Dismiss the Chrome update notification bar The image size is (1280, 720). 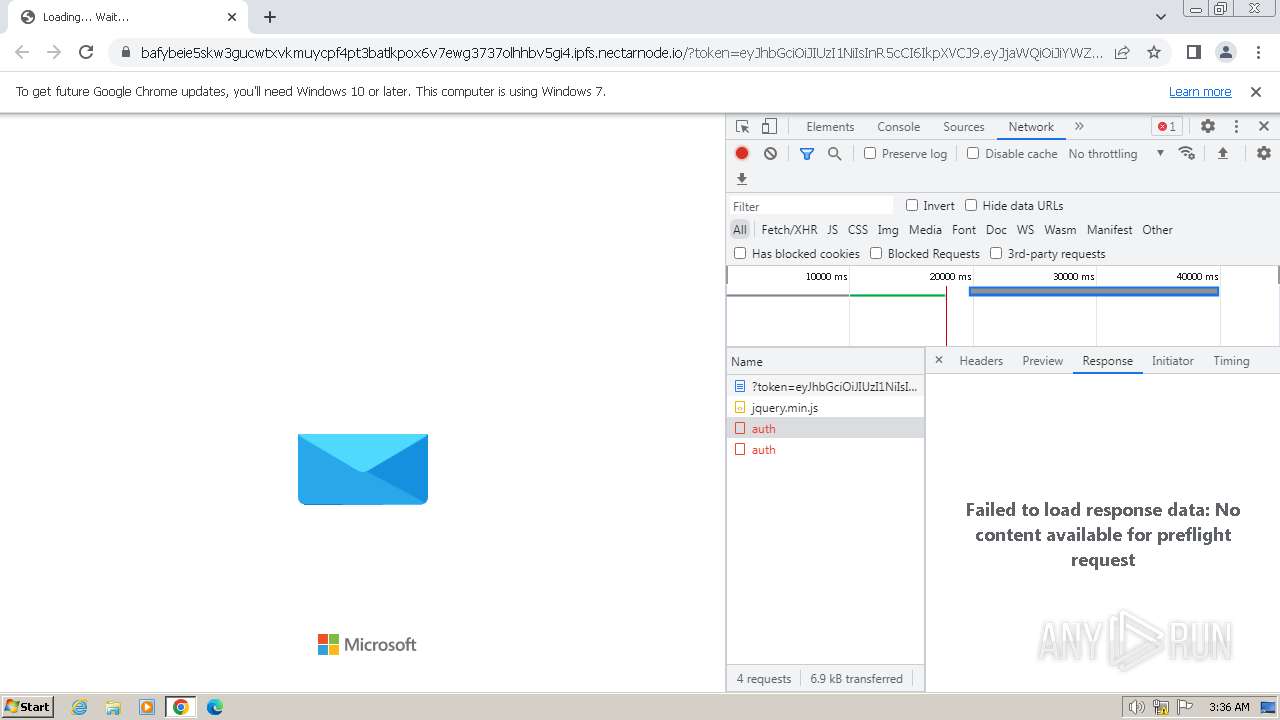point(1256,92)
